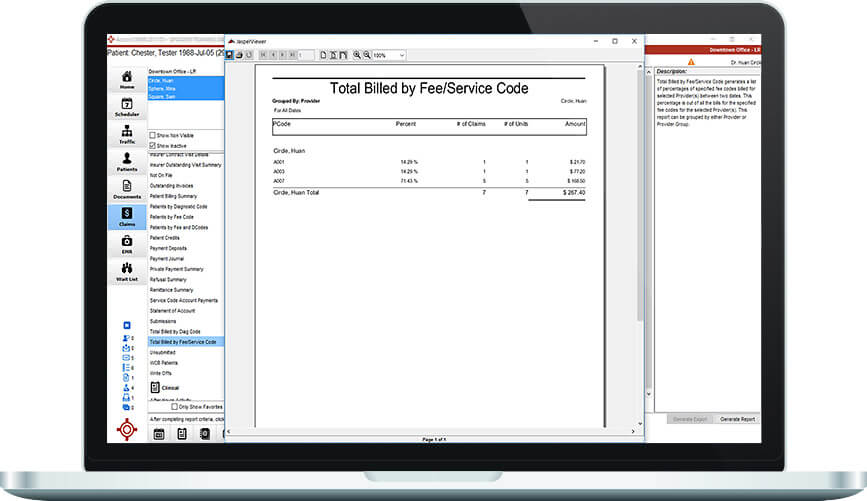Go to first page in JasperViewer
Viewport: 867px width, 501px height.
263,55
